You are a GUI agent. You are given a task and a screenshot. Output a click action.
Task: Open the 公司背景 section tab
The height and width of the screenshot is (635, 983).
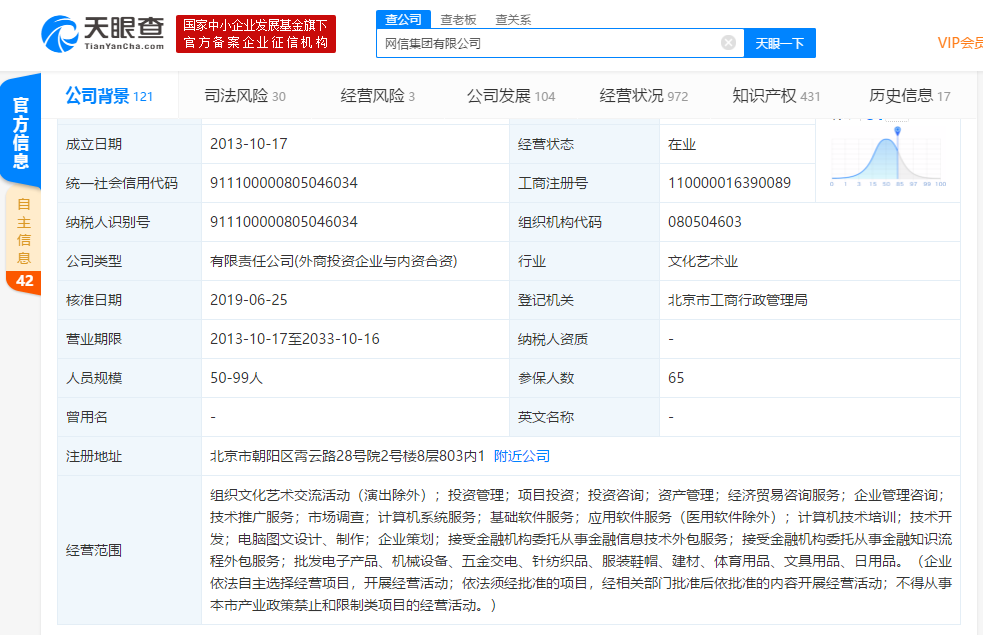point(108,96)
